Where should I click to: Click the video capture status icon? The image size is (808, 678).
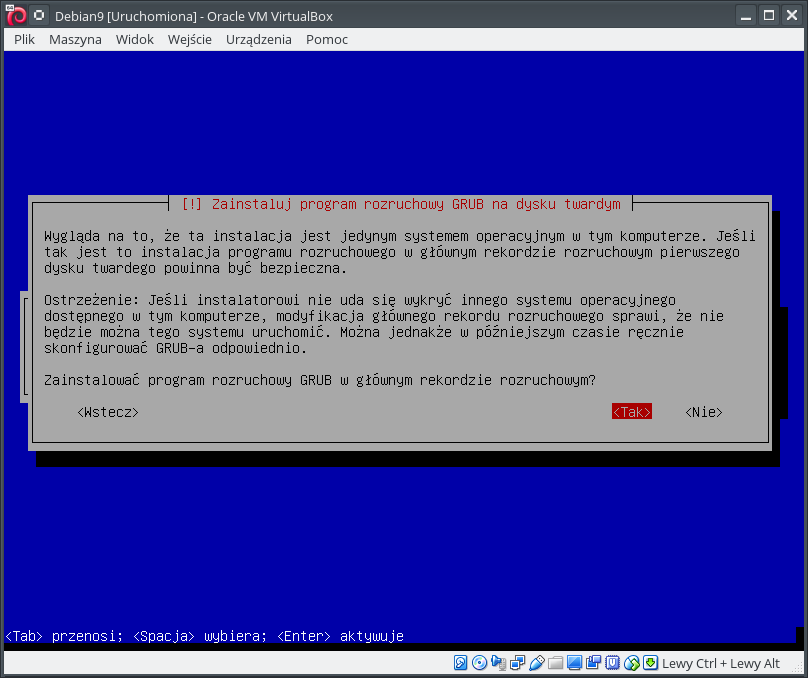pyautogui.click(x=594, y=663)
